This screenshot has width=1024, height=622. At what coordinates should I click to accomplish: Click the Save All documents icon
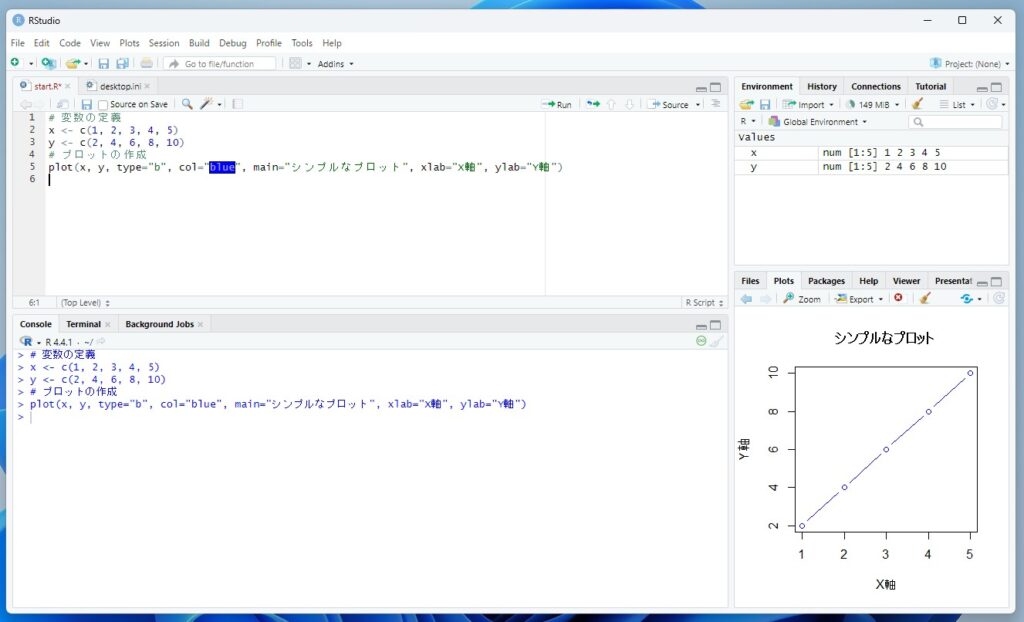(122, 63)
